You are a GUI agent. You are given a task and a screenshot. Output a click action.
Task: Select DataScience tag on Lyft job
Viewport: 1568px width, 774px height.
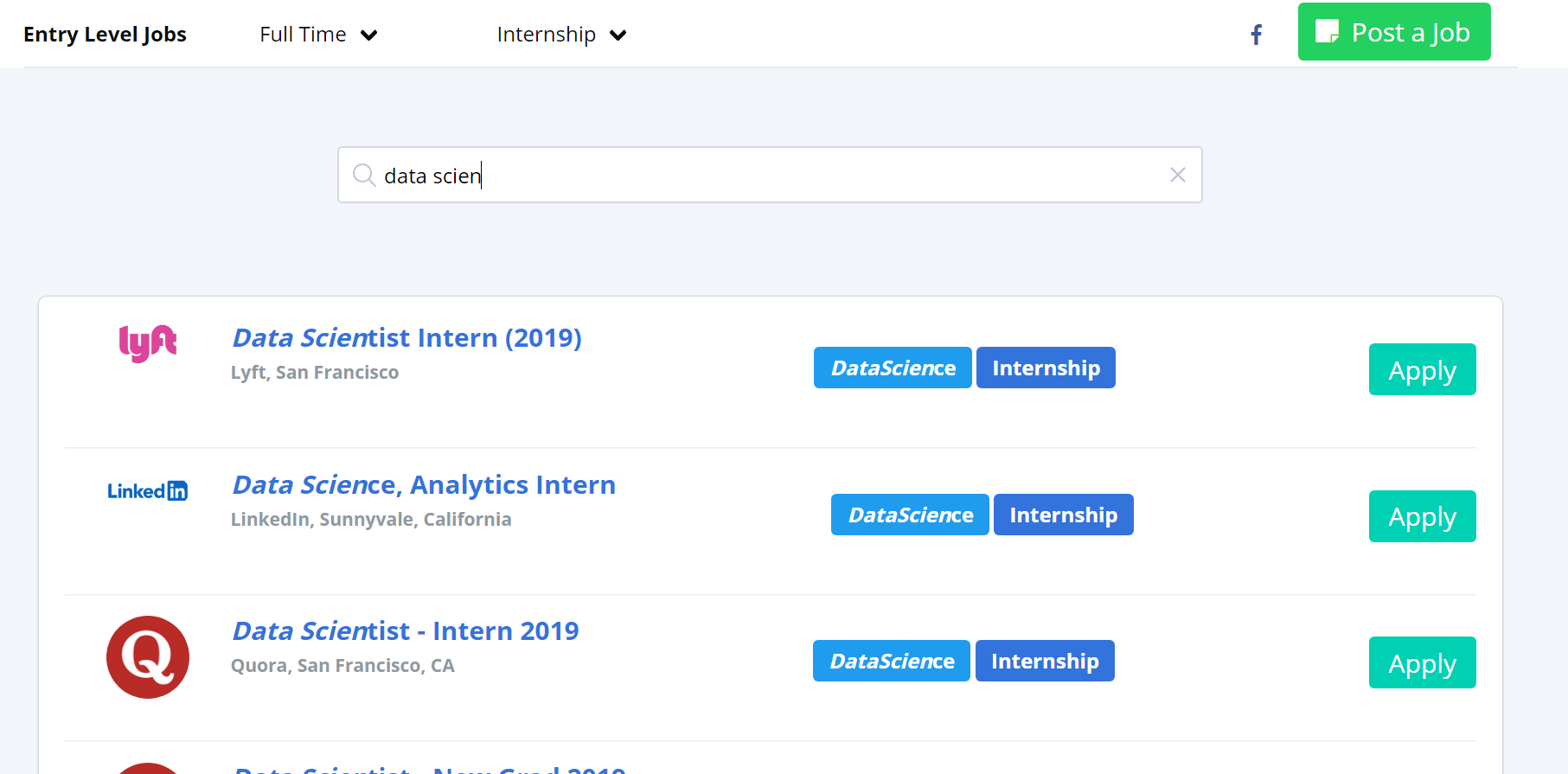pos(893,368)
